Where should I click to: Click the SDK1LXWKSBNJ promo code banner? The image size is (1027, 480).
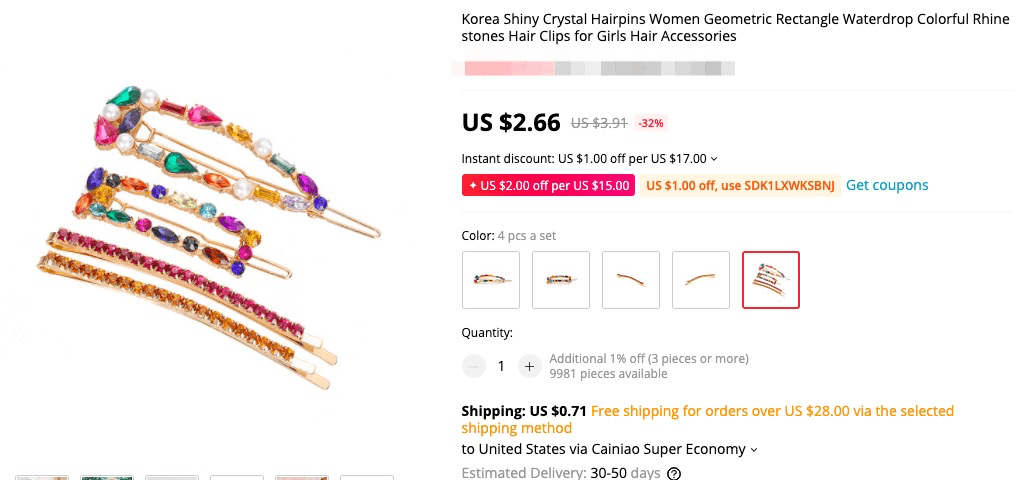tap(739, 185)
